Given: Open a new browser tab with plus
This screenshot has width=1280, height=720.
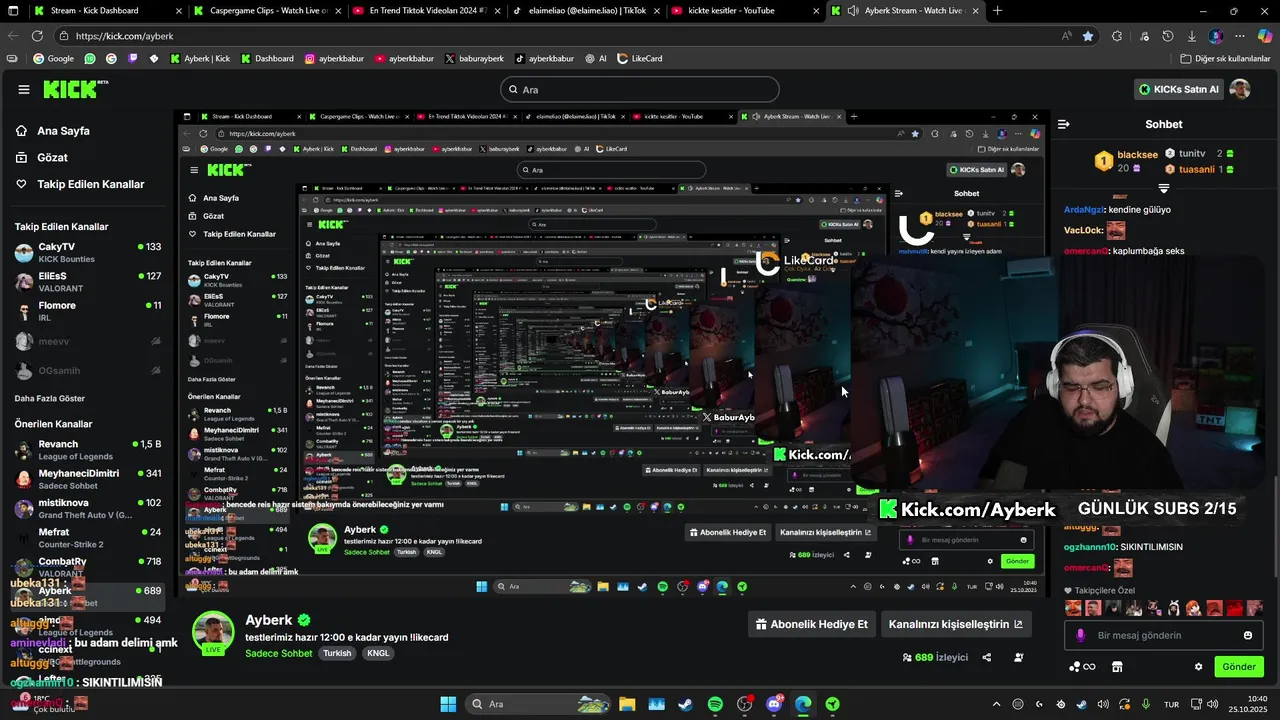Looking at the screenshot, I should click(x=997, y=11).
